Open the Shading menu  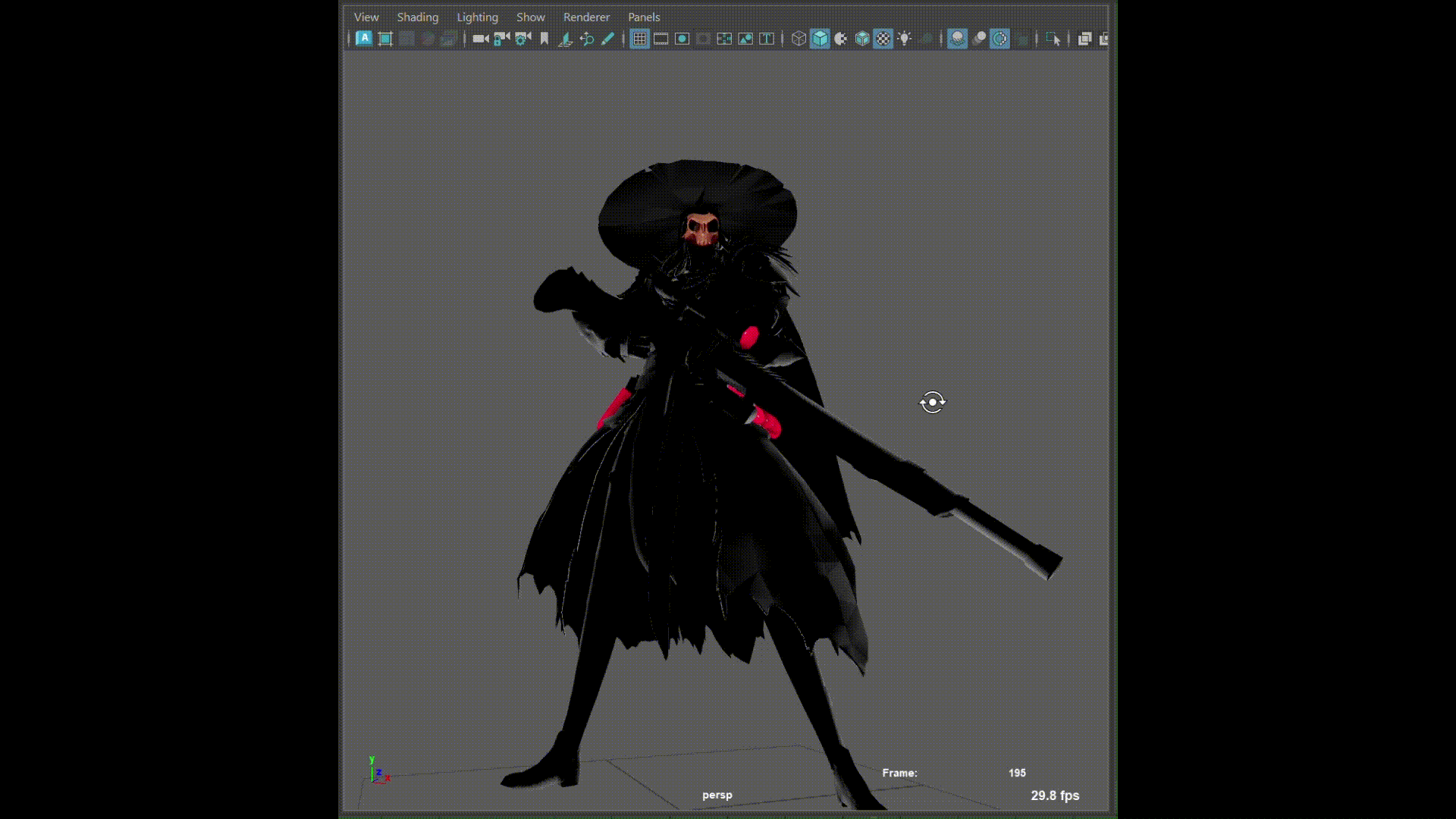[417, 17]
